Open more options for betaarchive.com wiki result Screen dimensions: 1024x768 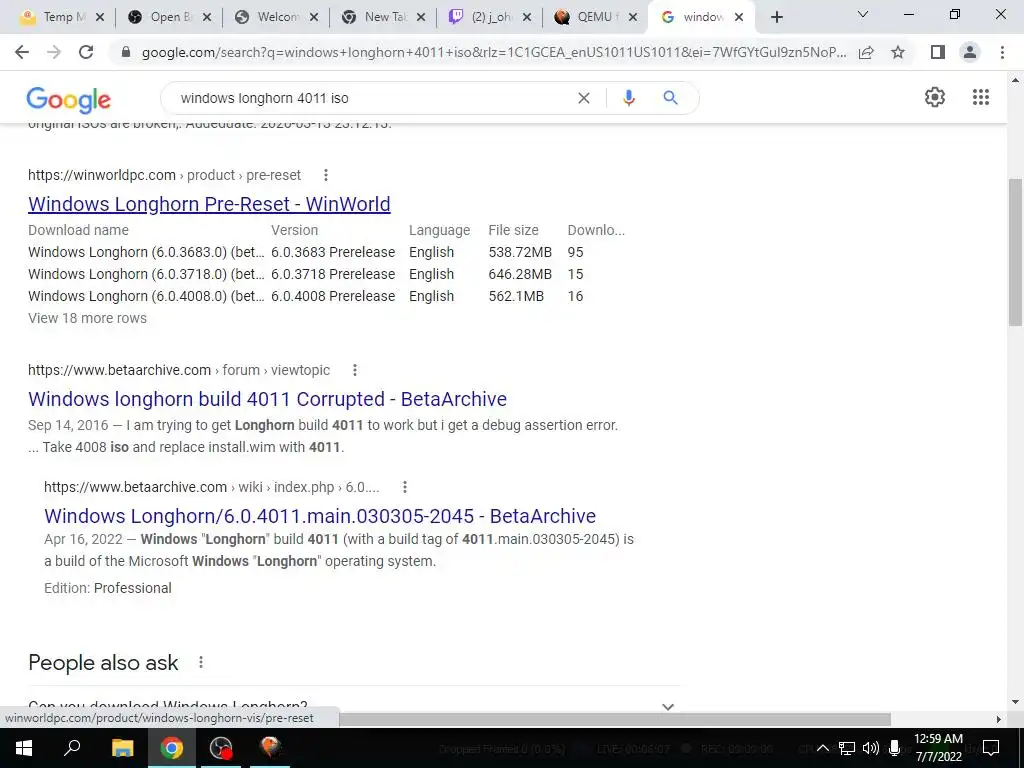click(x=405, y=487)
